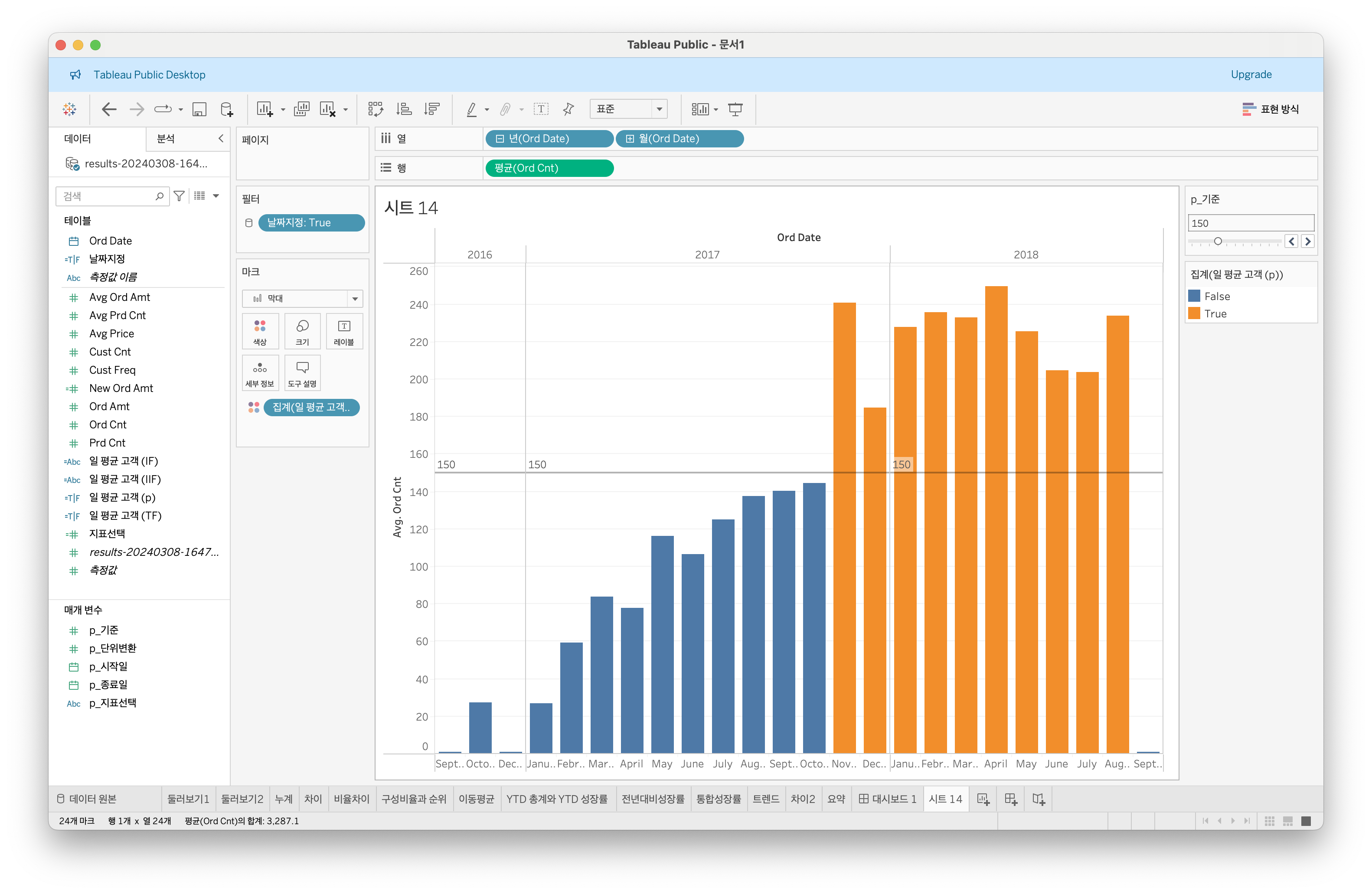Open the Color (색상) marks card

[x=260, y=331]
